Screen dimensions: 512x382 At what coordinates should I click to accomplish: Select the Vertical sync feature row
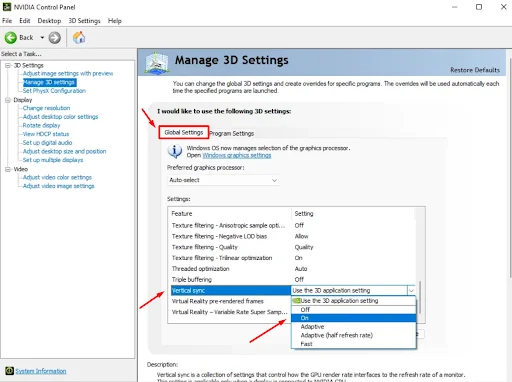(x=231, y=291)
